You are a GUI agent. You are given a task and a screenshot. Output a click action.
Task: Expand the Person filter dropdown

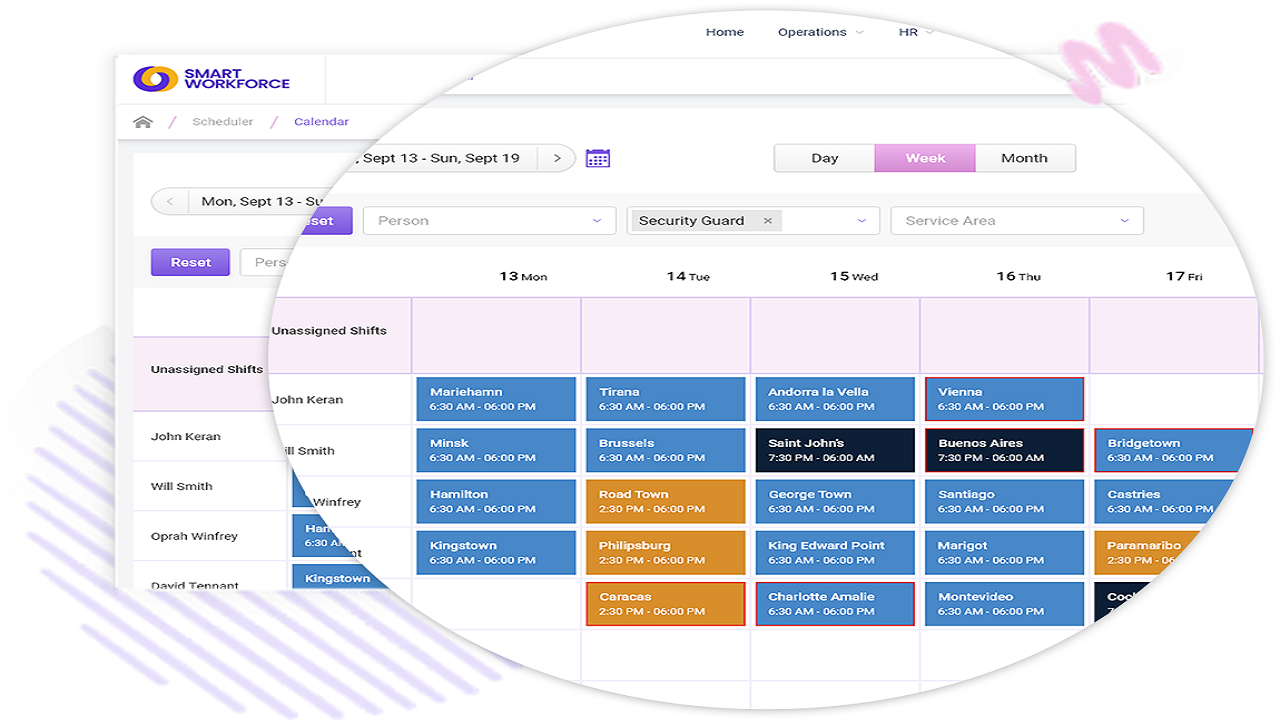[597, 221]
